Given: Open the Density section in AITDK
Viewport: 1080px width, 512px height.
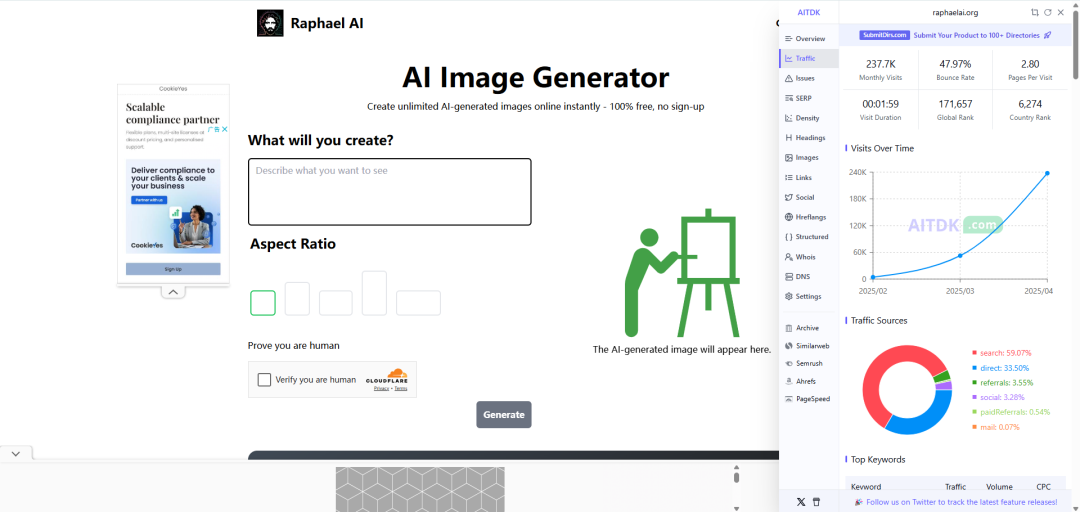Looking at the screenshot, I should coord(809,118).
